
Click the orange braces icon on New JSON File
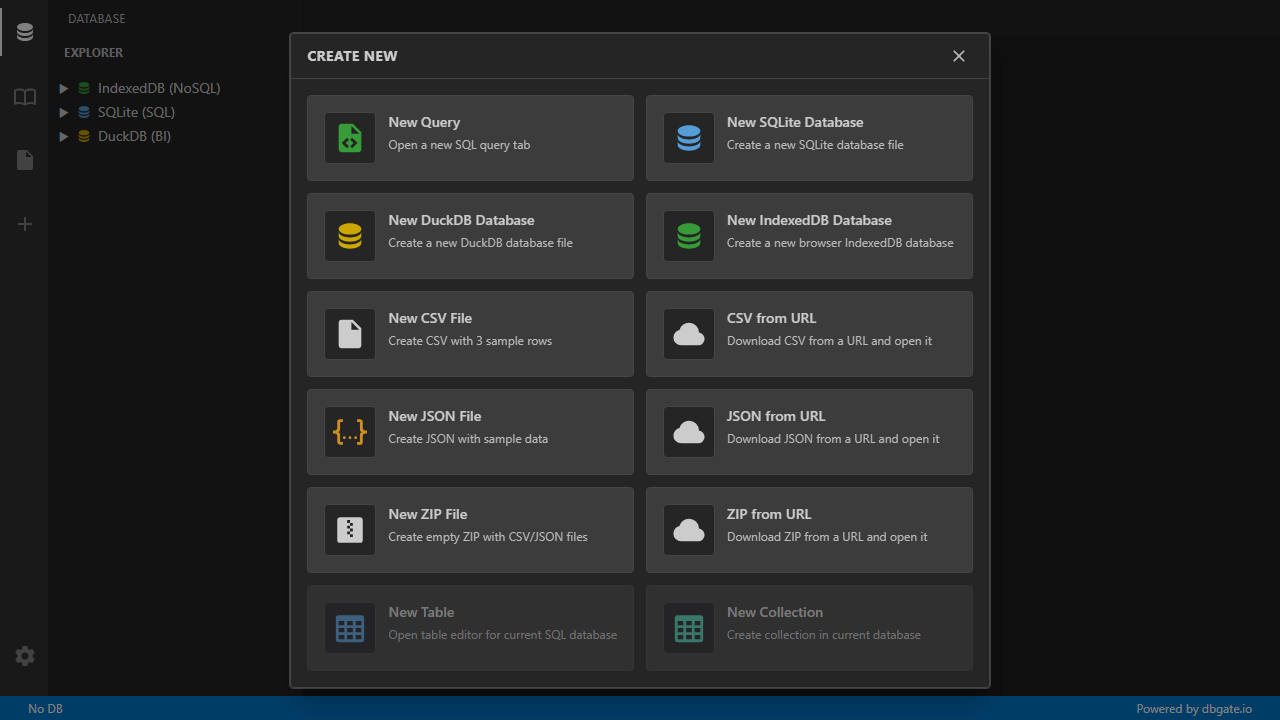pyautogui.click(x=349, y=432)
